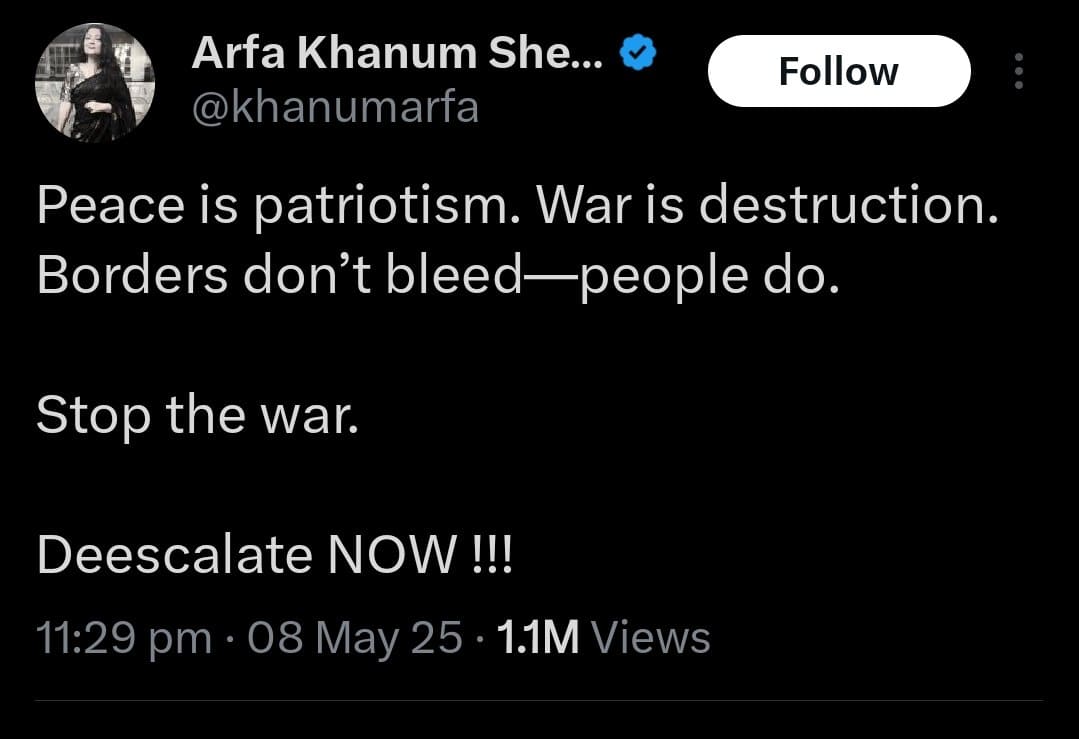Click the date 08 May 25

[355, 637]
